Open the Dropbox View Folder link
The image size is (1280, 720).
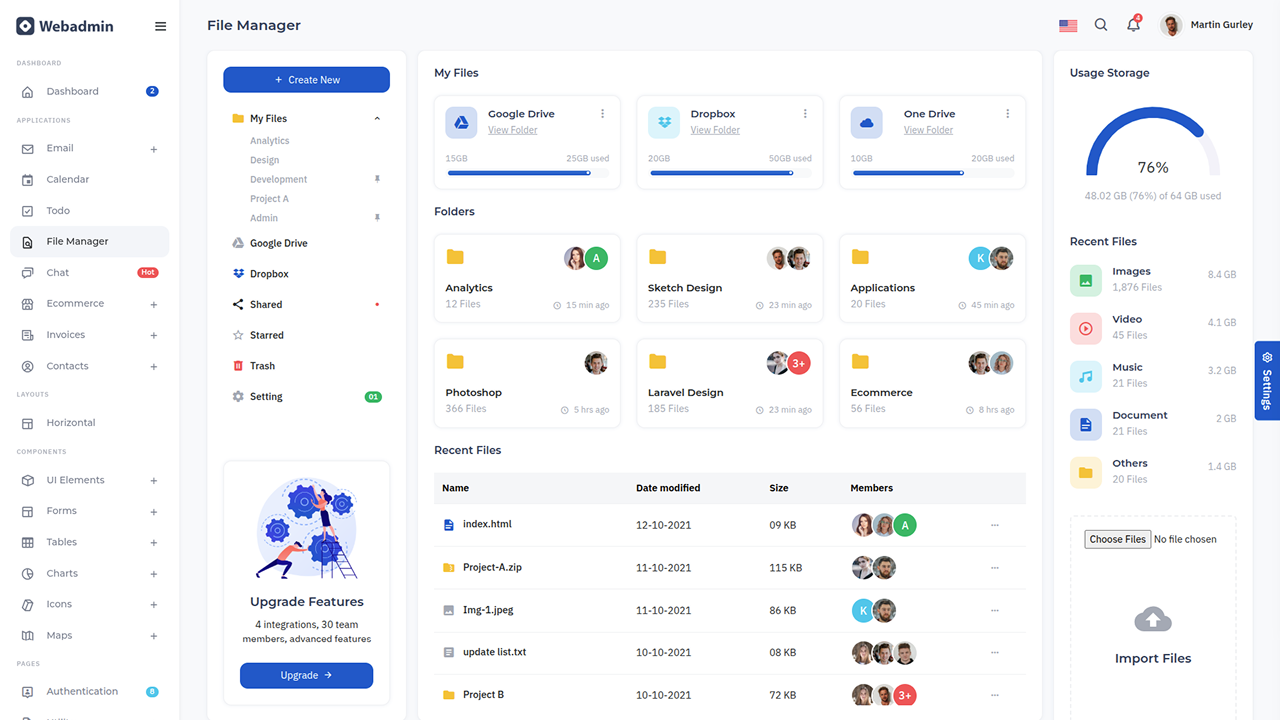tap(716, 129)
